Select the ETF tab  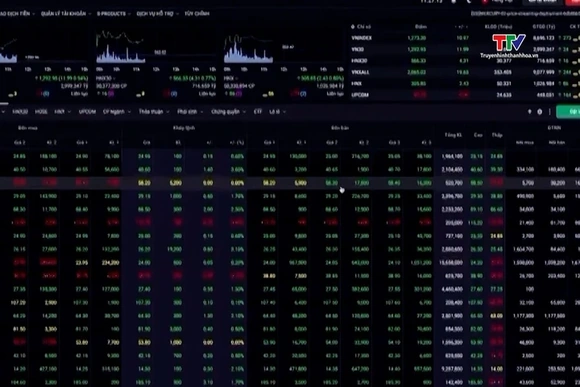(258, 112)
